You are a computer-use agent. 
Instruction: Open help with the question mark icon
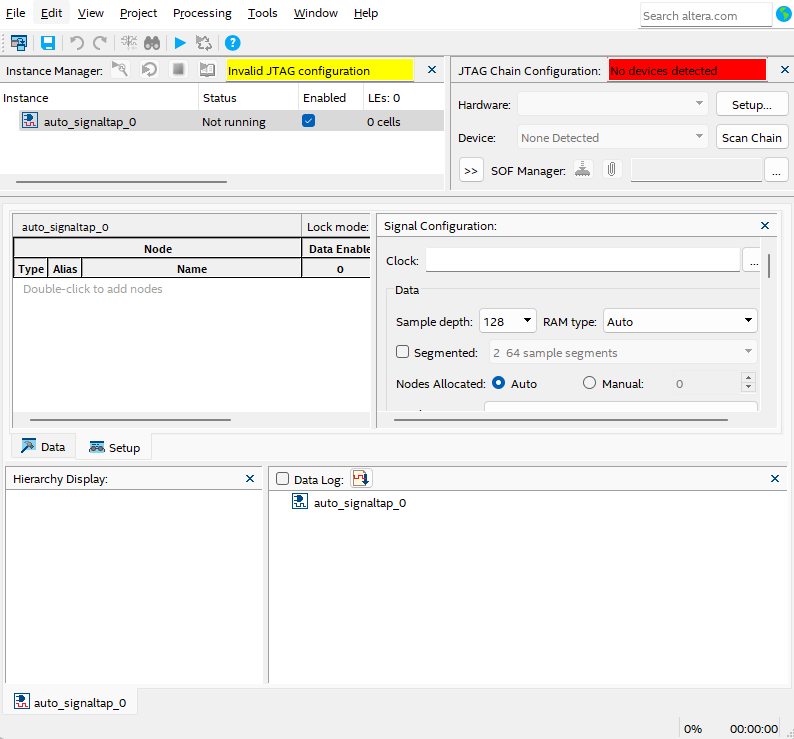click(x=232, y=43)
